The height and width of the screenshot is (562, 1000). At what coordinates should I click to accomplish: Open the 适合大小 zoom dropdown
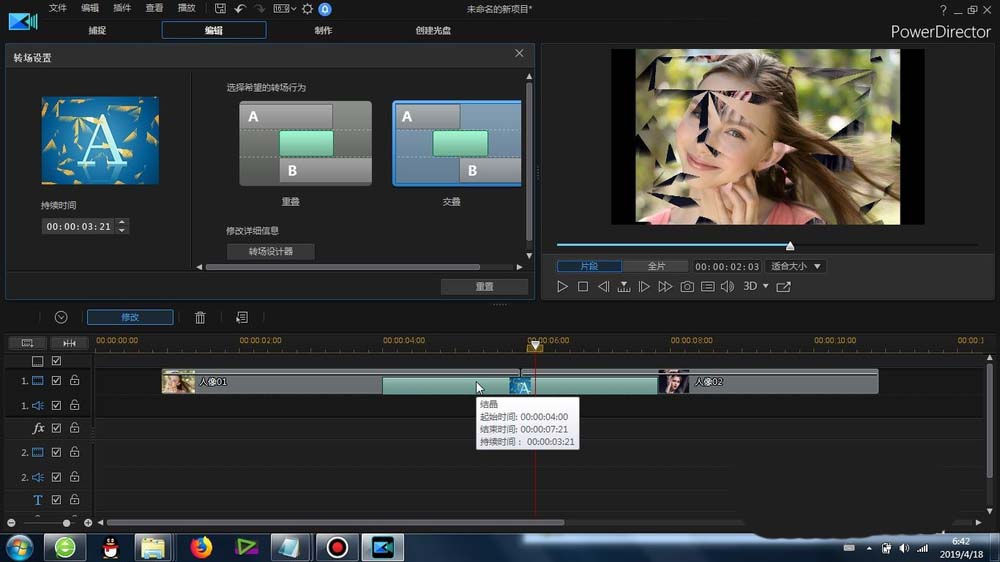[x=795, y=266]
